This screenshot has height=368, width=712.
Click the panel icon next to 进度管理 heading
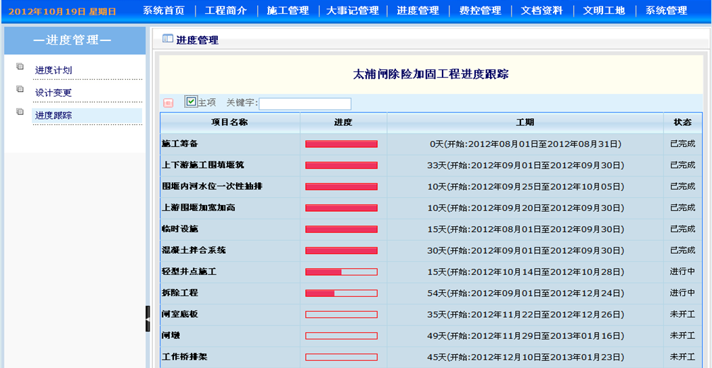coord(168,40)
